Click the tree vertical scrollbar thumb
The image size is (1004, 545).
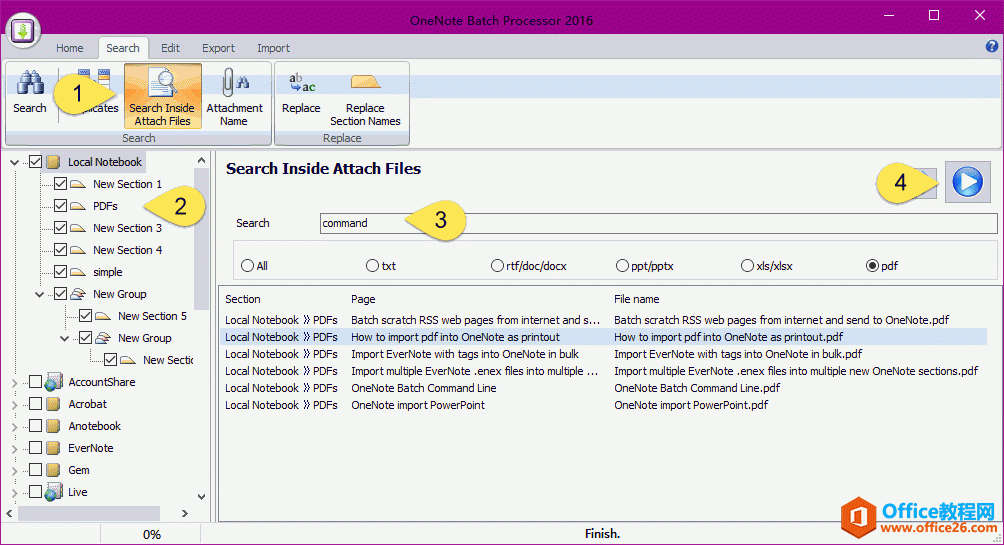(x=201, y=240)
